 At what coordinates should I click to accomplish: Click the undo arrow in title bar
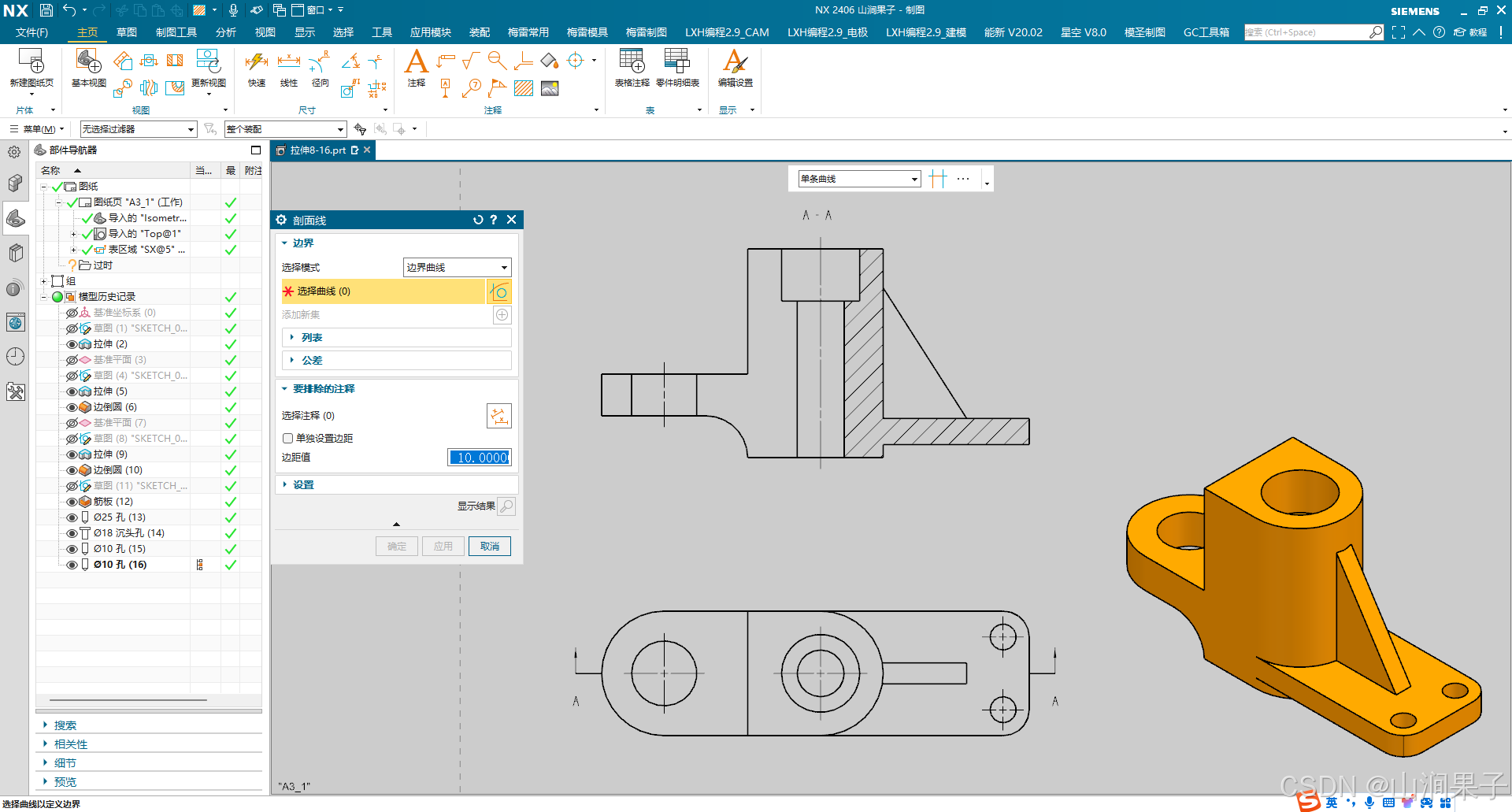point(69,10)
